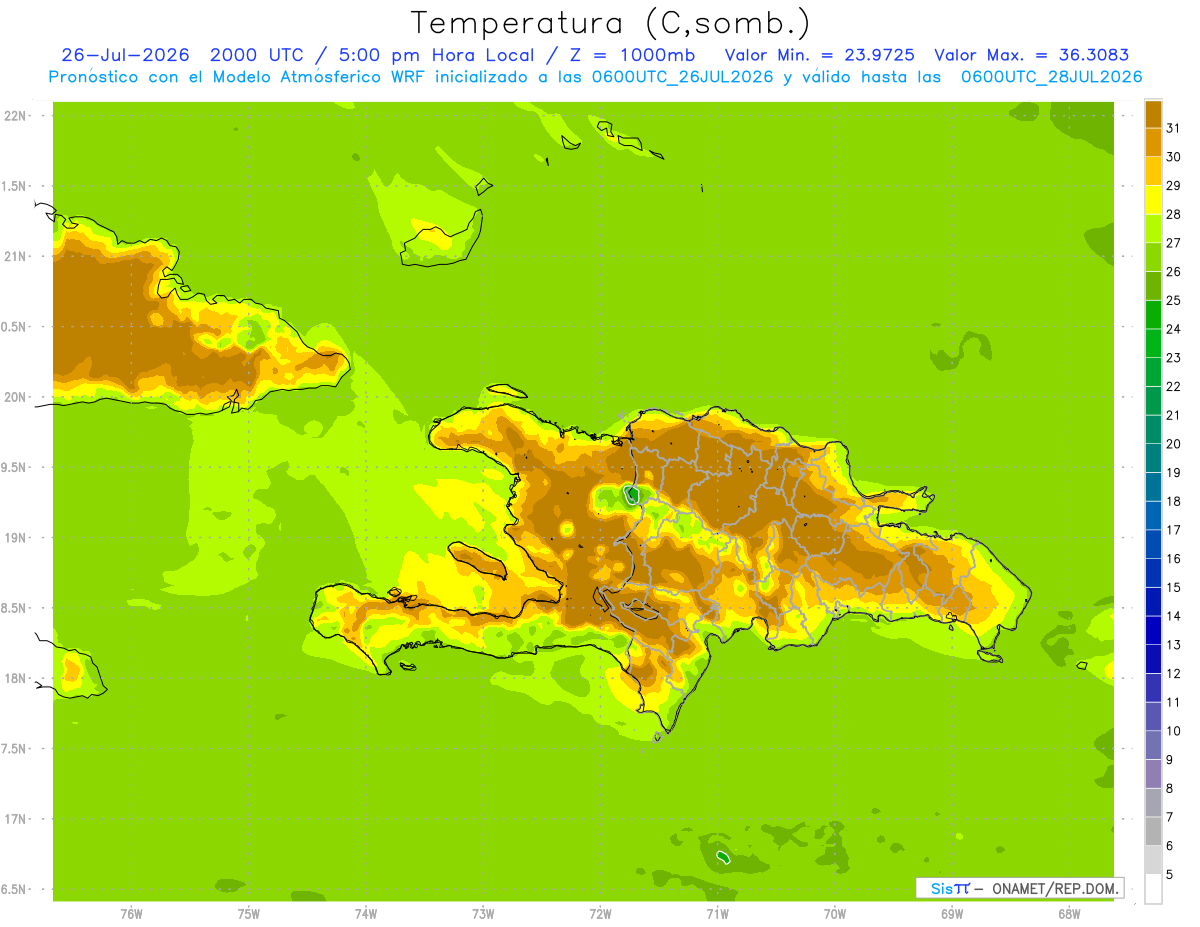Click the '2000 UTC' time label
This screenshot has width=1200, height=927.
point(257,55)
